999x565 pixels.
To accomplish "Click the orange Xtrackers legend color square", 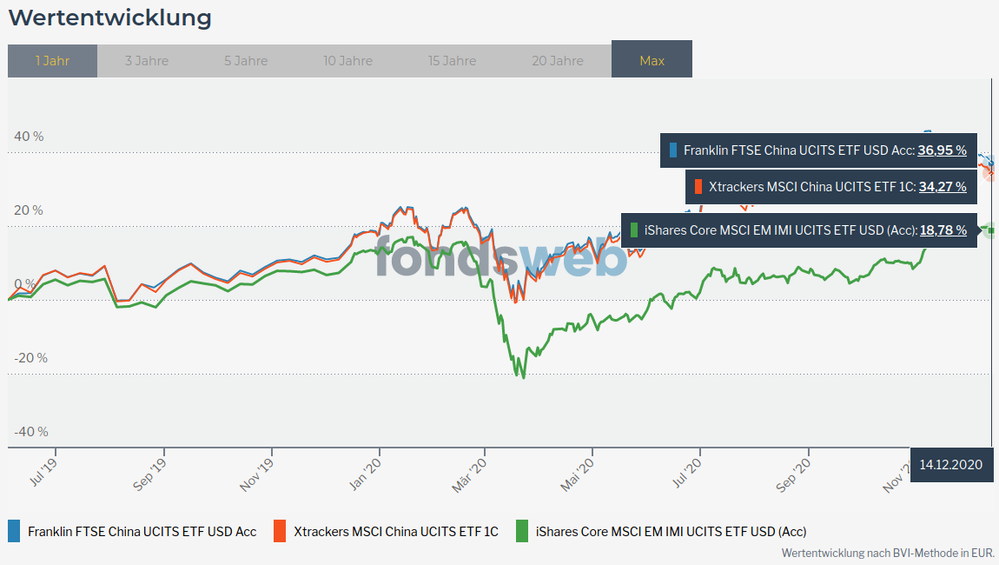I will (280, 531).
